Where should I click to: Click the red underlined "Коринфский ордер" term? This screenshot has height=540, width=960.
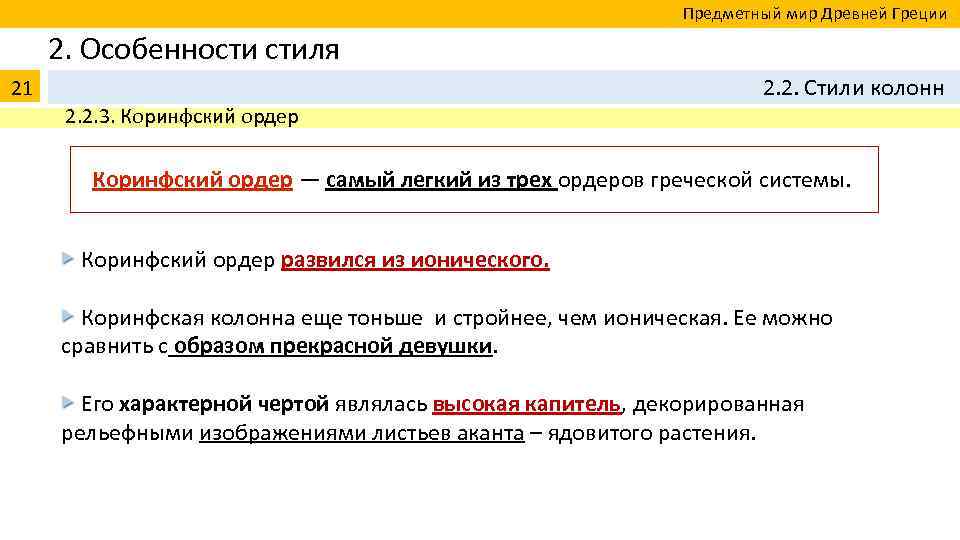192,180
